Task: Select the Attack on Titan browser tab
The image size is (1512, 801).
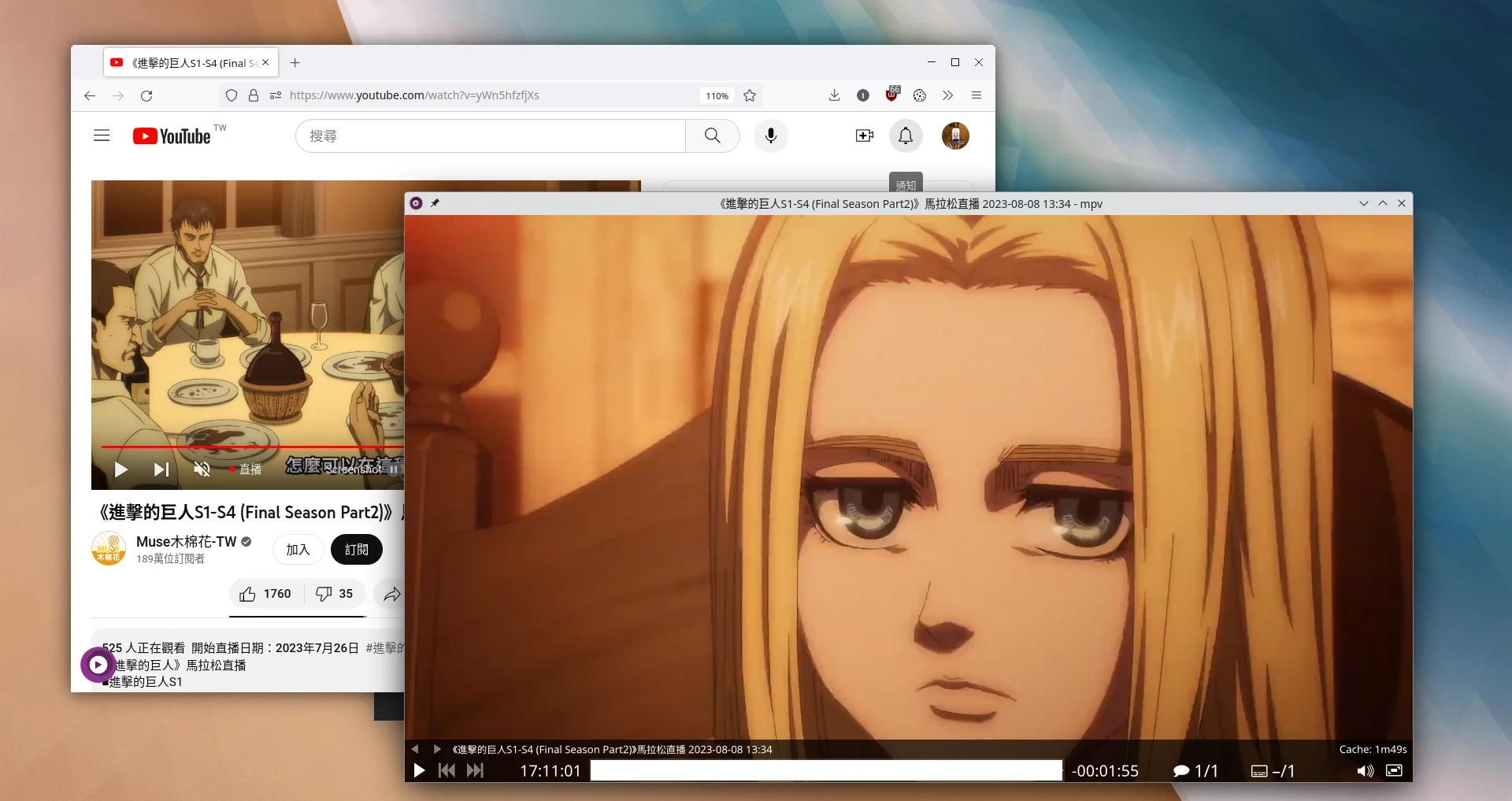Action: [189, 63]
